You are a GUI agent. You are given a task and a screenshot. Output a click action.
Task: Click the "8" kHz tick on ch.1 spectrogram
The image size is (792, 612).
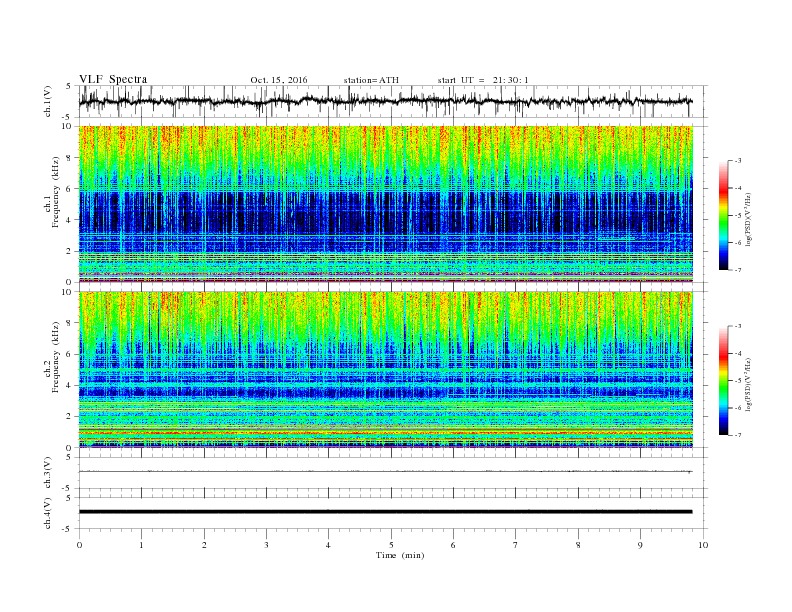click(70, 158)
